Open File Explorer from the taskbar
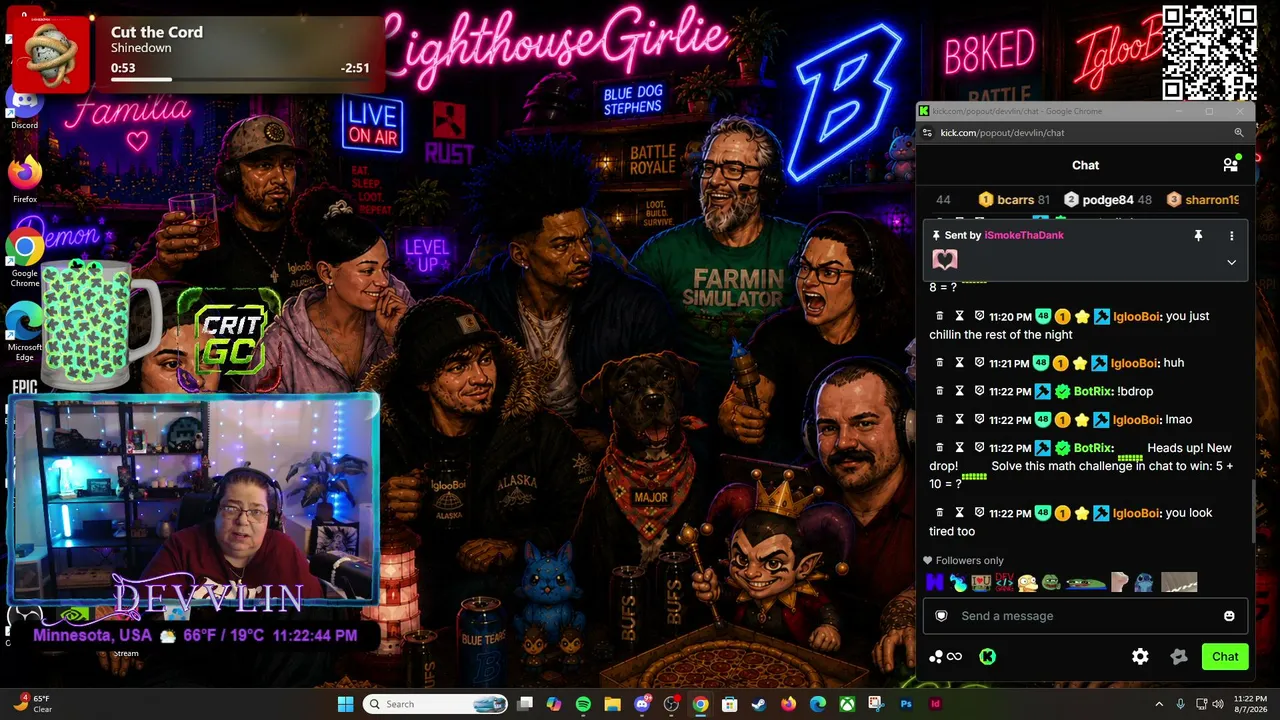The image size is (1280, 720). tap(613, 704)
